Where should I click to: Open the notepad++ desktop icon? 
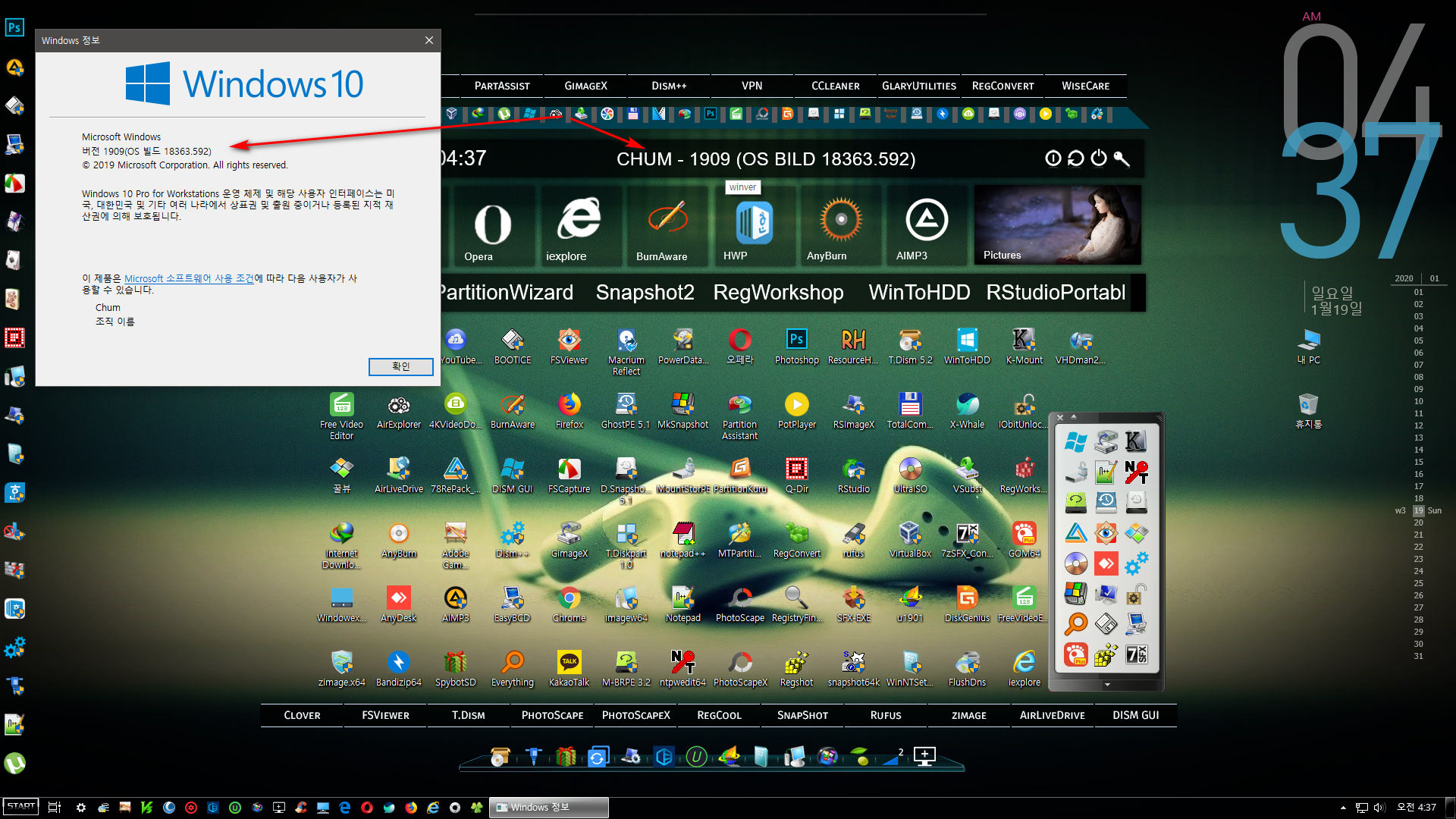point(682,540)
